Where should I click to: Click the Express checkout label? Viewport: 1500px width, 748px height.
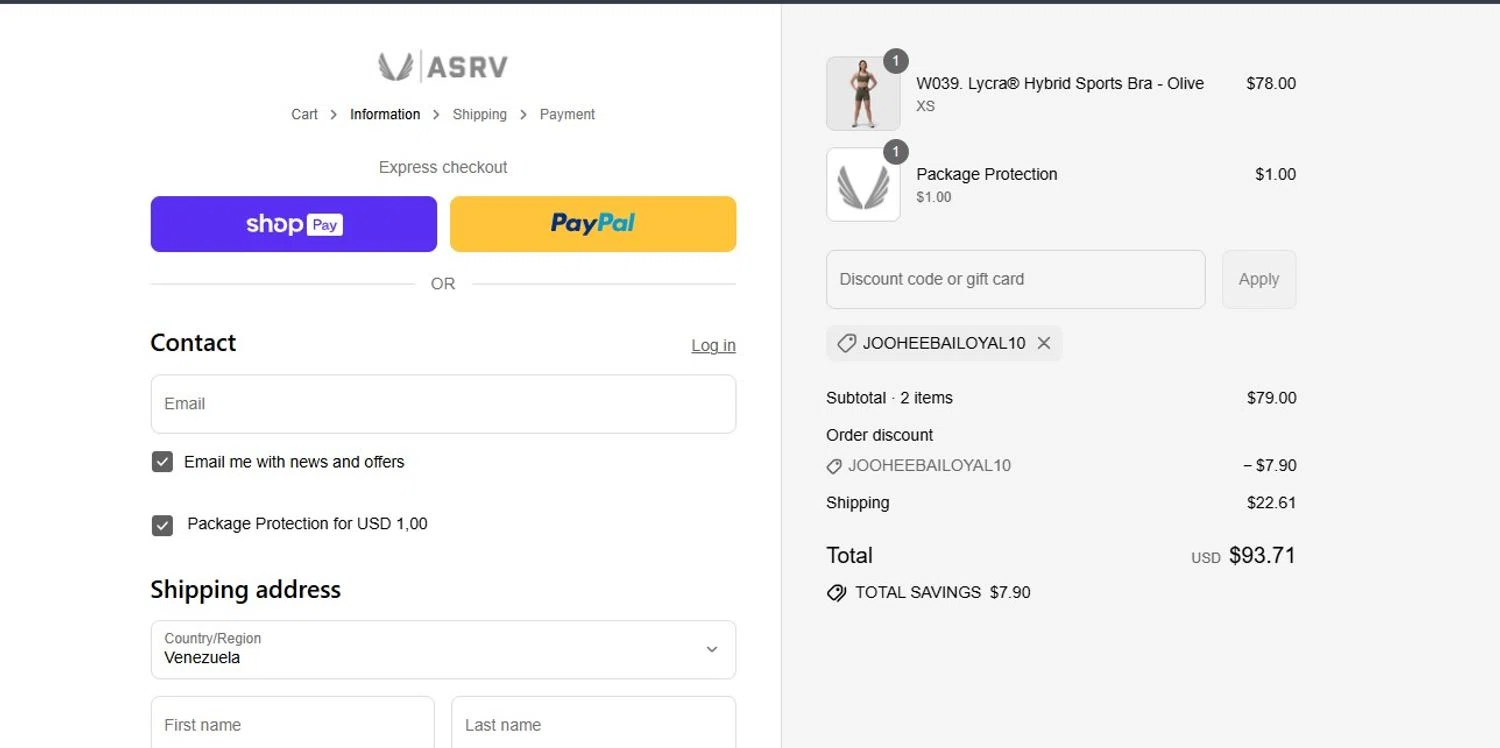443,168
